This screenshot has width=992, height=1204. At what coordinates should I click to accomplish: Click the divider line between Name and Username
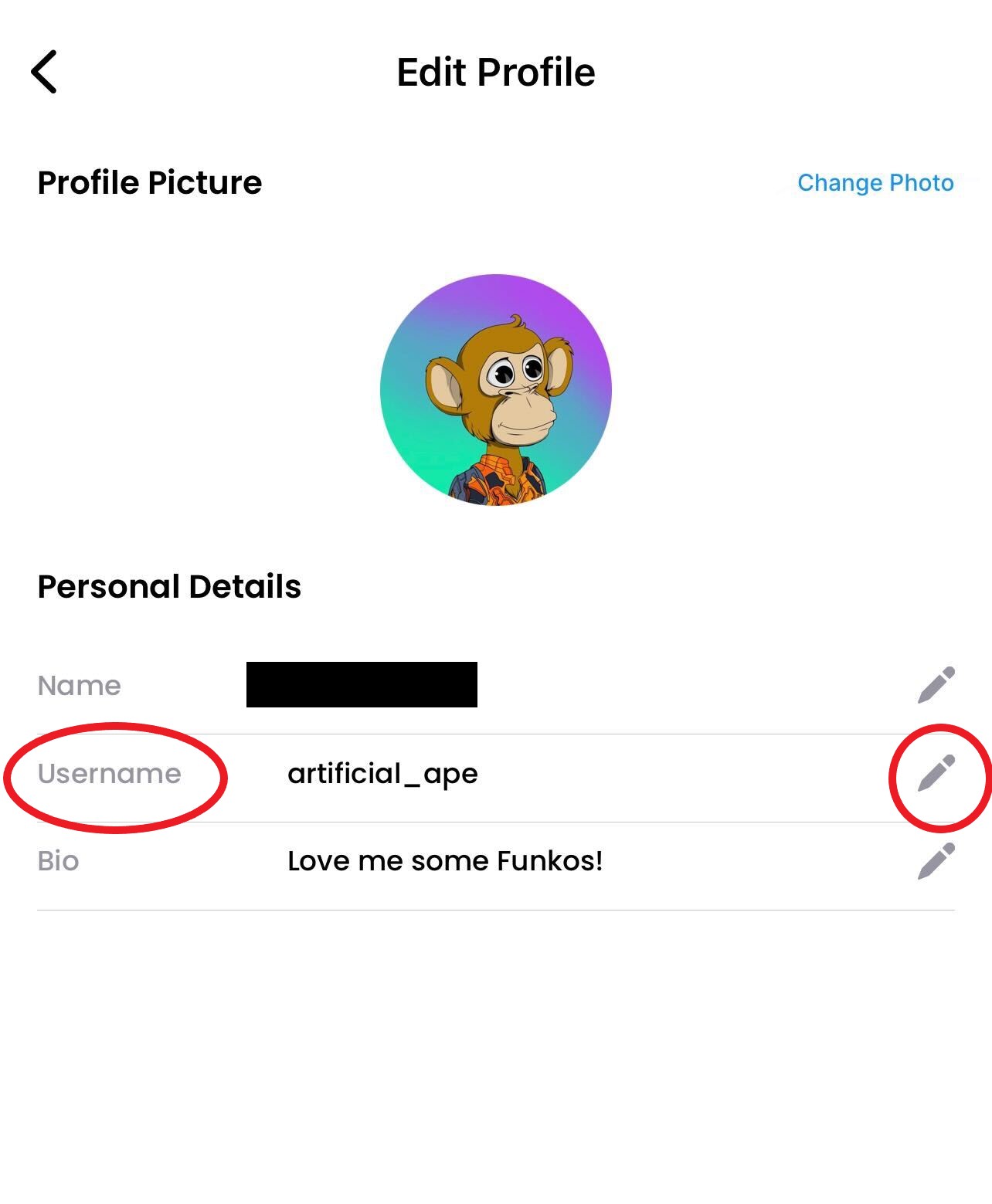click(541, 734)
